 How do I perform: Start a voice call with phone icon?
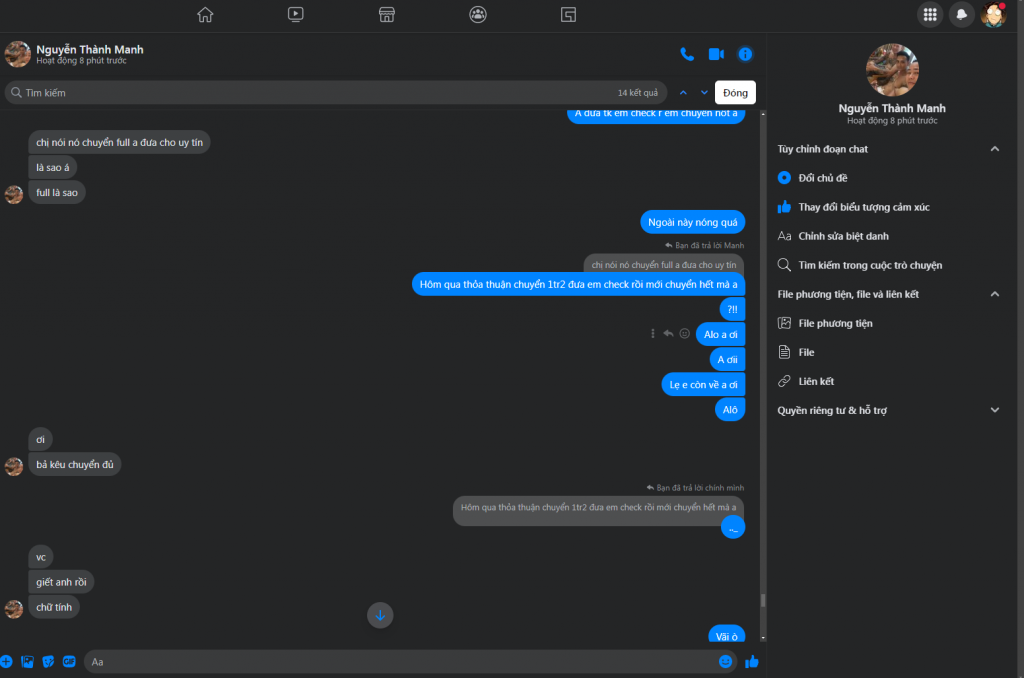tap(687, 54)
